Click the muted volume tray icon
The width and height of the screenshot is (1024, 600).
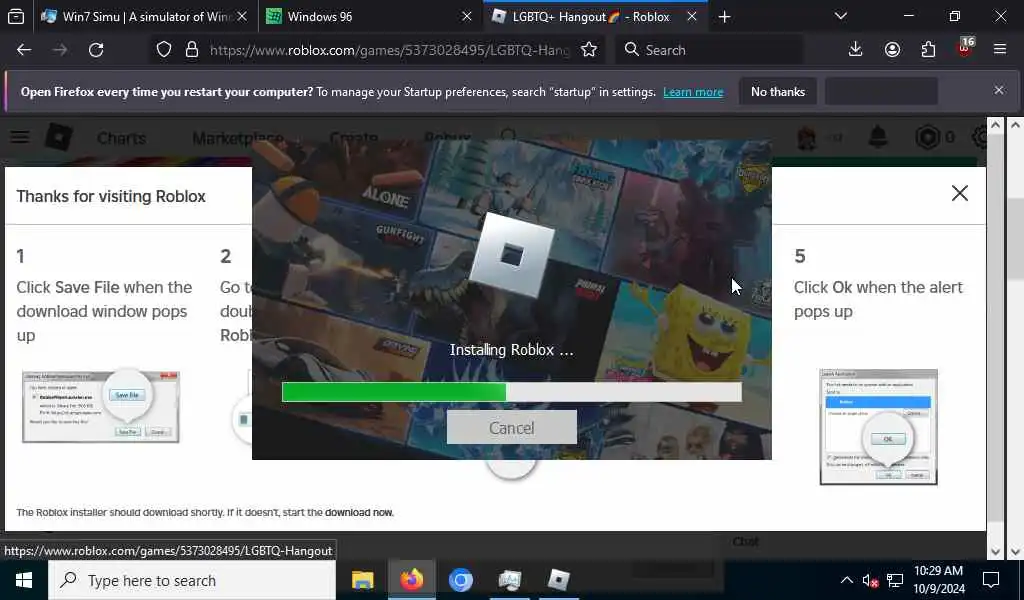click(x=870, y=580)
